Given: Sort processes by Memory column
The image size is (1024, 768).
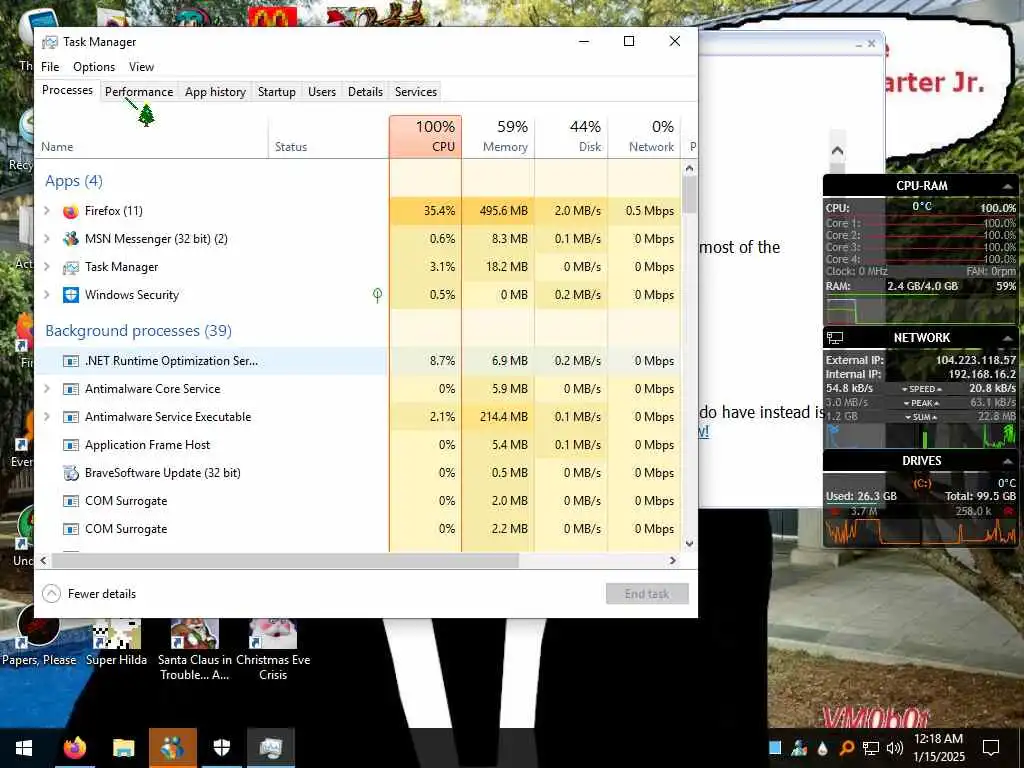Looking at the screenshot, I should pyautogui.click(x=498, y=136).
